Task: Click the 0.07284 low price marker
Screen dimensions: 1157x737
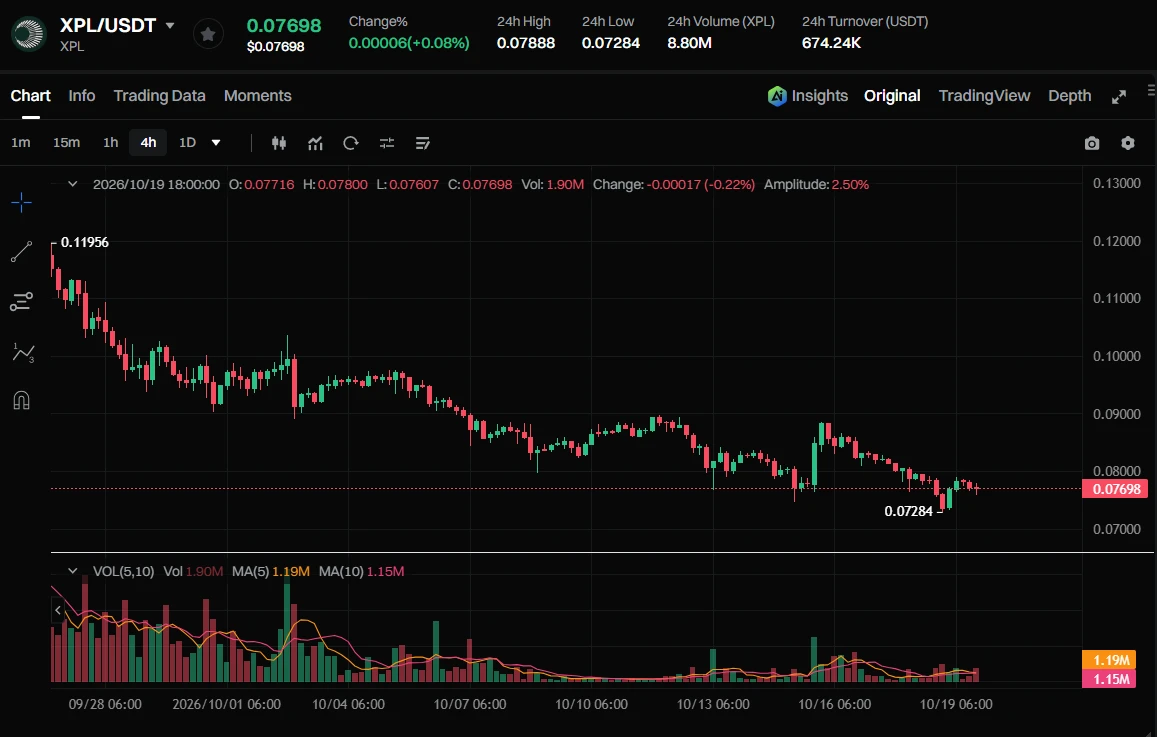Action: (908, 511)
